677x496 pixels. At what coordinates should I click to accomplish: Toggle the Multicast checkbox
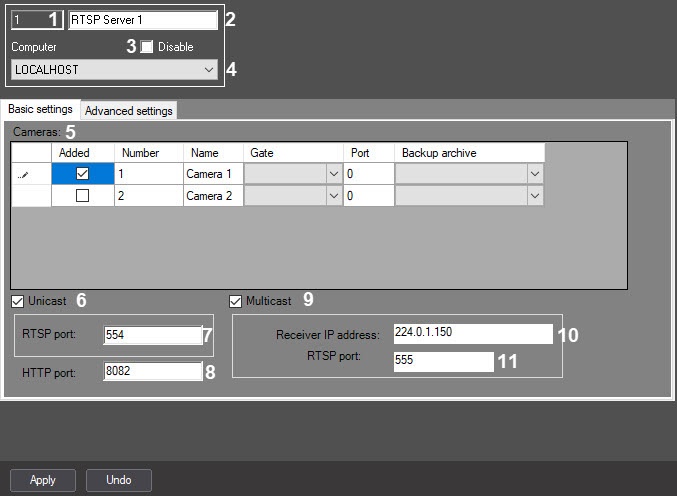coord(236,300)
